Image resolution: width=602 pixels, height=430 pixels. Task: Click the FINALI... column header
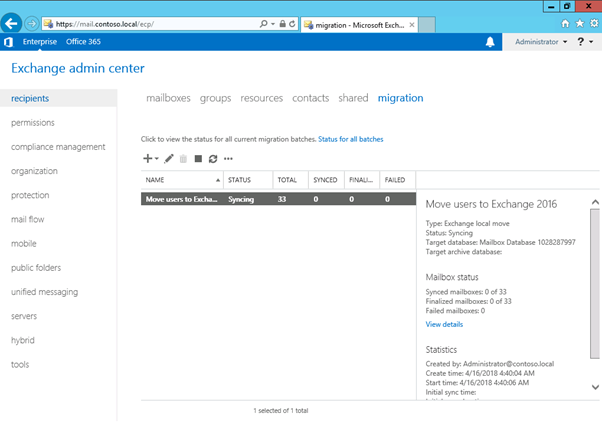coord(362,180)
